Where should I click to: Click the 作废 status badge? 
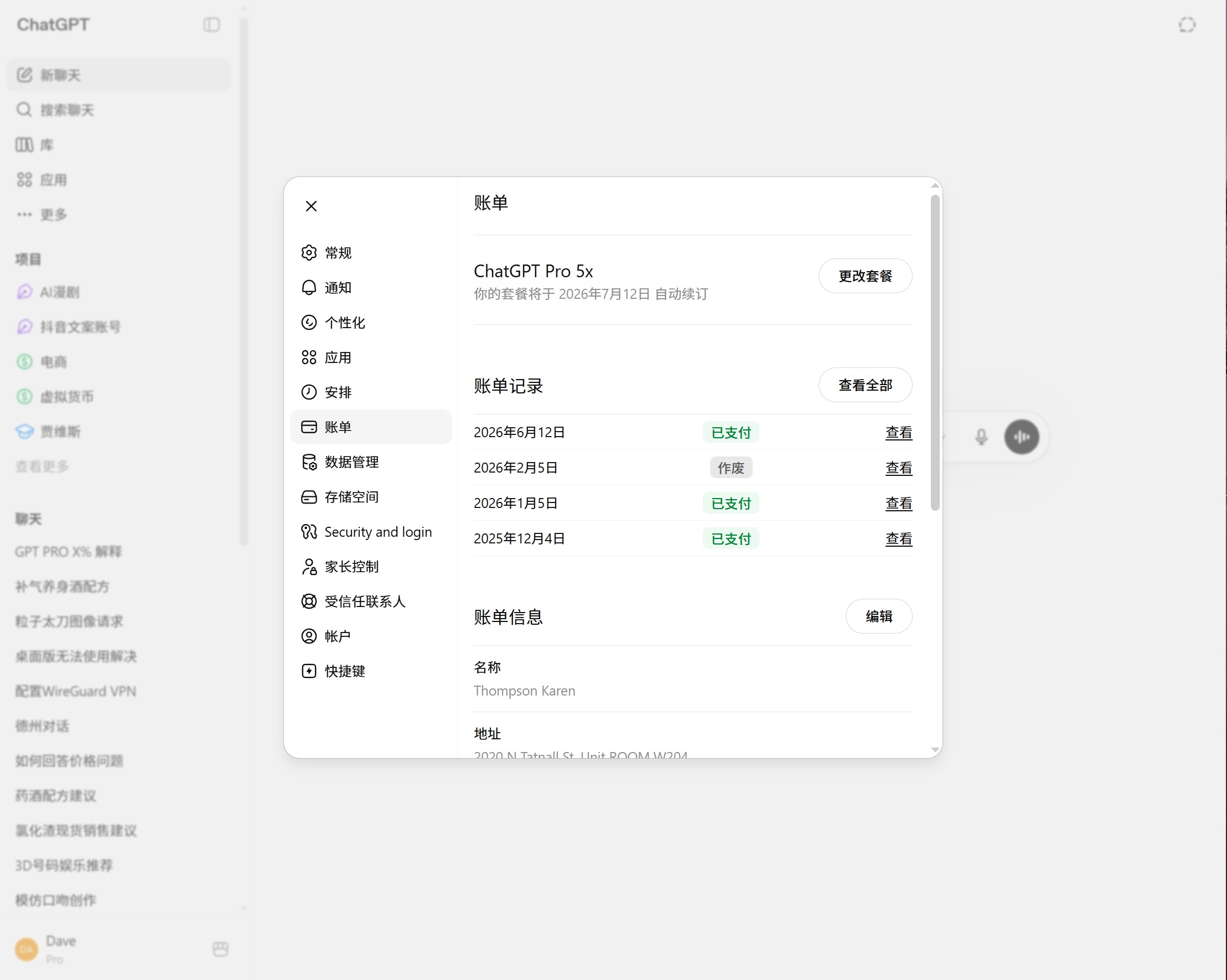coord(731,468)
